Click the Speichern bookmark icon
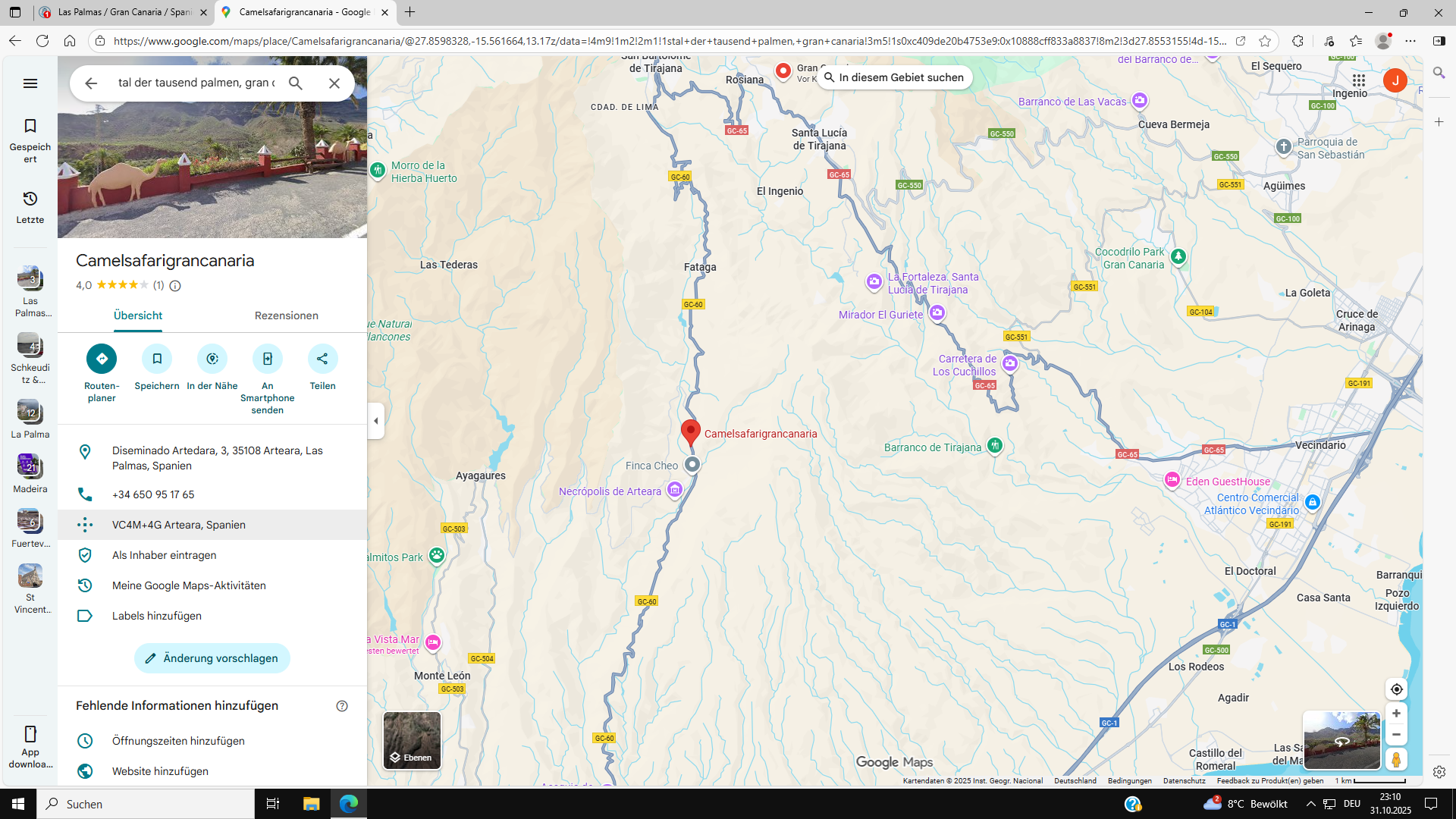The width and height of the screenshot is (1456, 819). 157,359
